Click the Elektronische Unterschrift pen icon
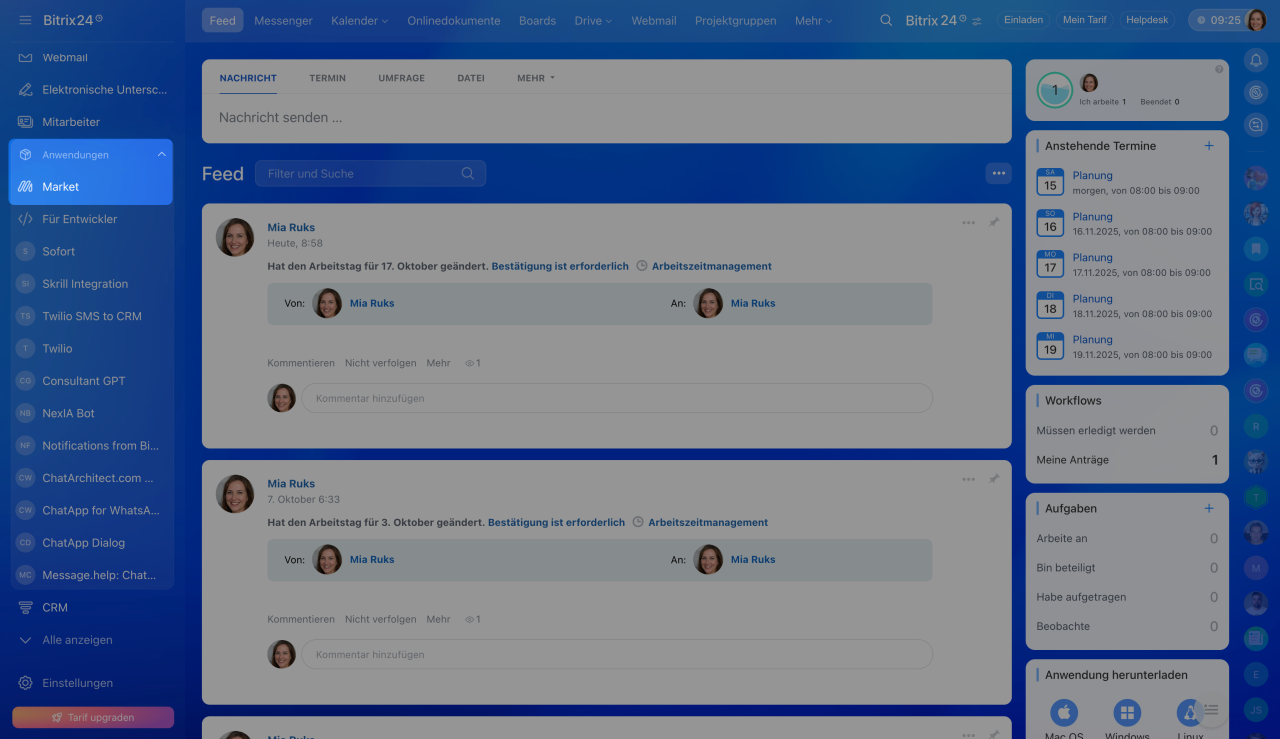 coord(26,89)
